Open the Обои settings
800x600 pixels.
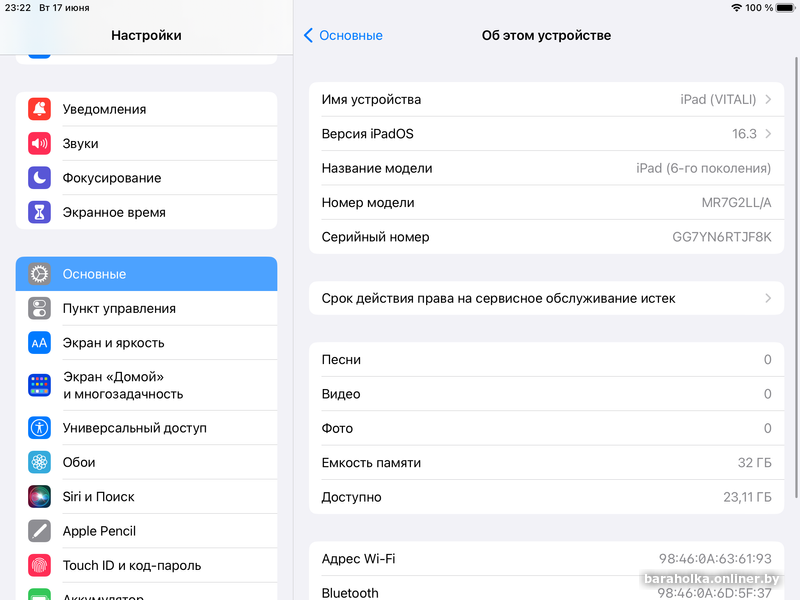tap(146, 462)
